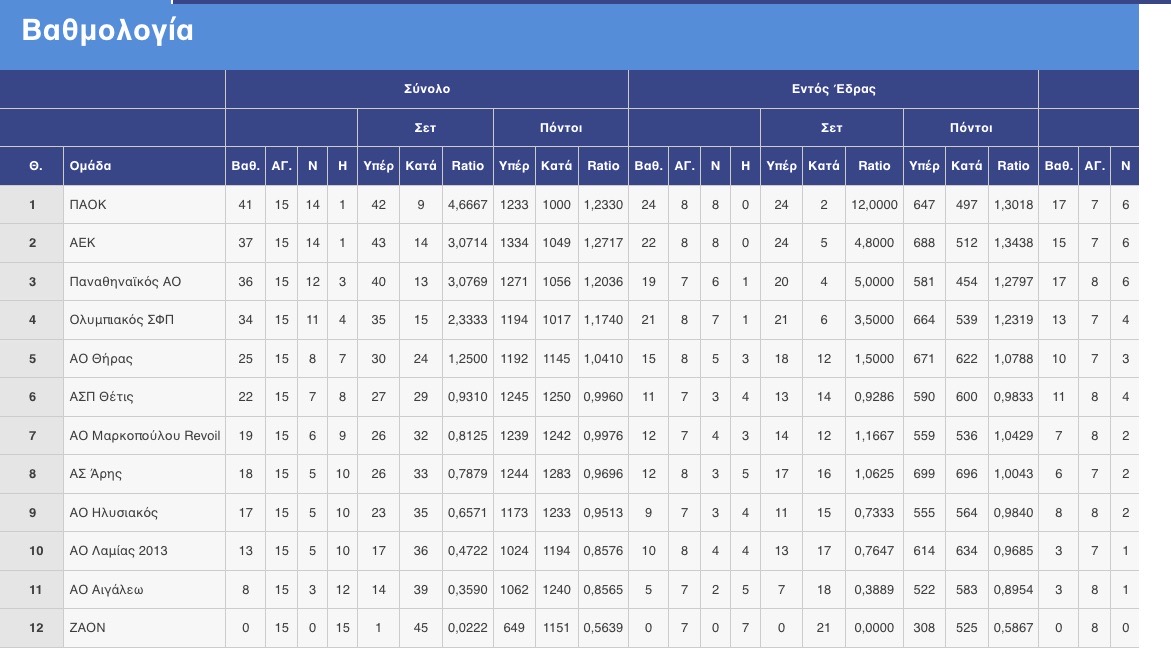
Task: Click the Βαθμολογία page heading
Action: click(108, 31)
